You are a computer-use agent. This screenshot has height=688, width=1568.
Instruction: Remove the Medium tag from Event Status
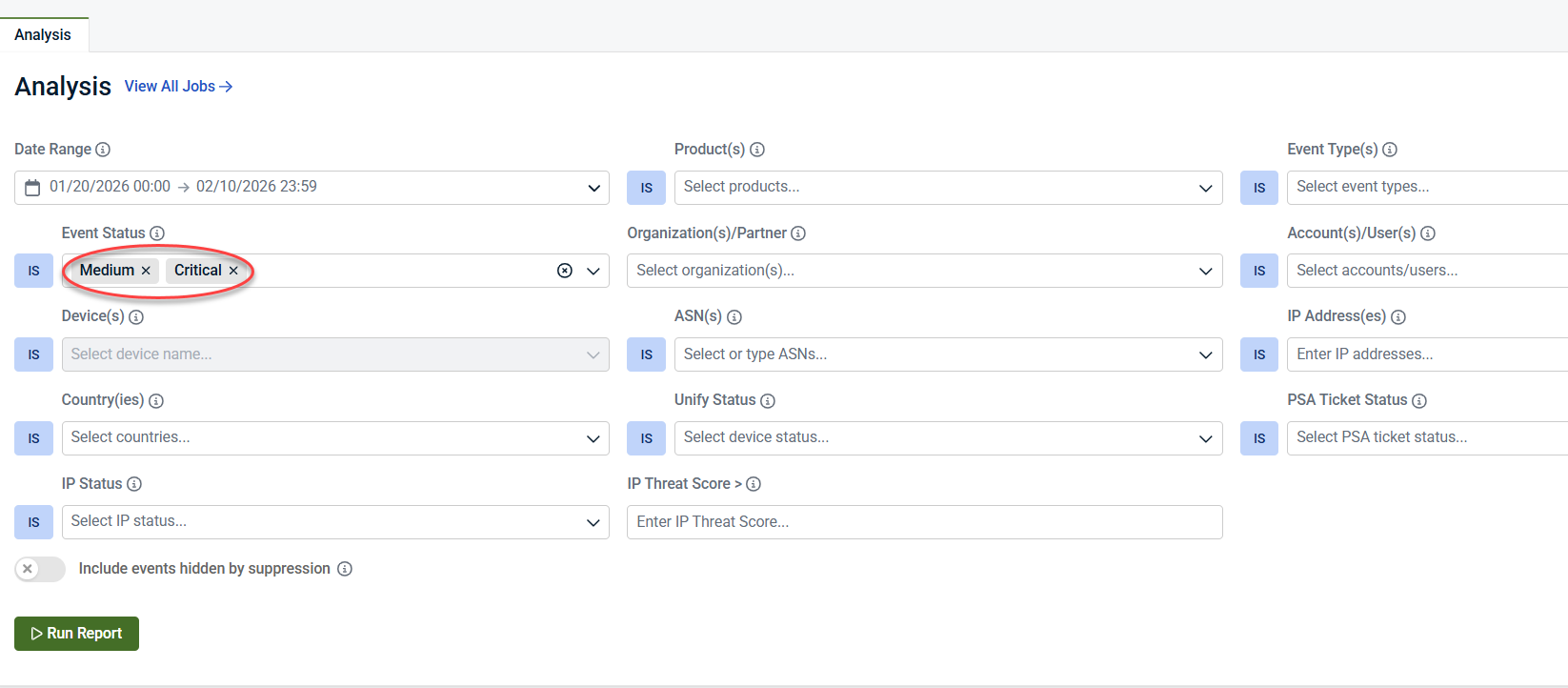146,271
